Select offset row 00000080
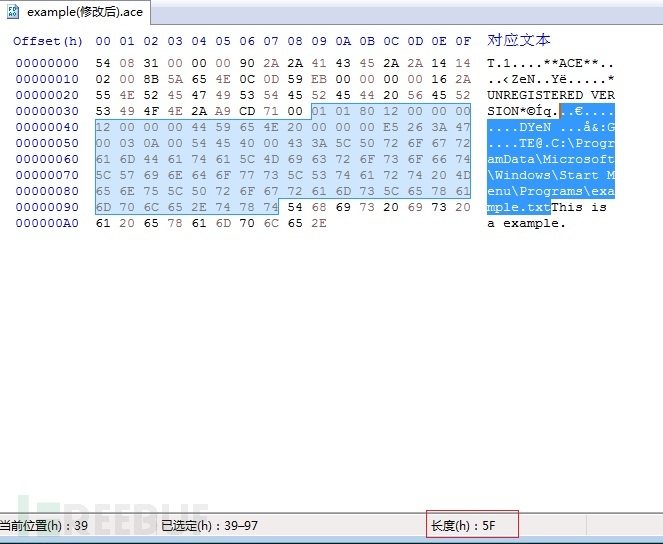This screenshot has width=663, height=544. pyautogui.click(x=47, y=191)
